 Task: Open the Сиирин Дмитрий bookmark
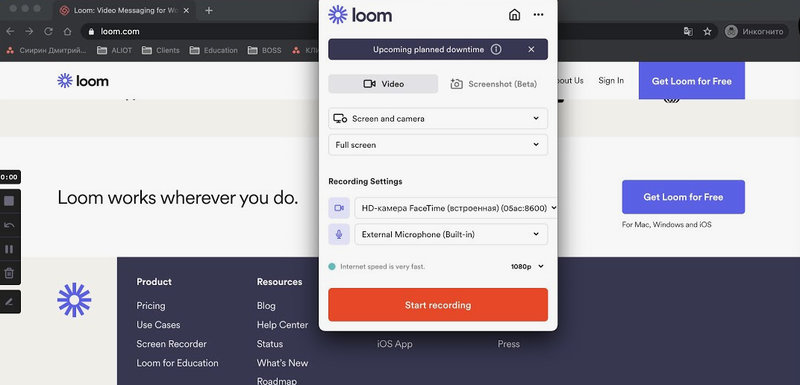(x=46, y=50)
